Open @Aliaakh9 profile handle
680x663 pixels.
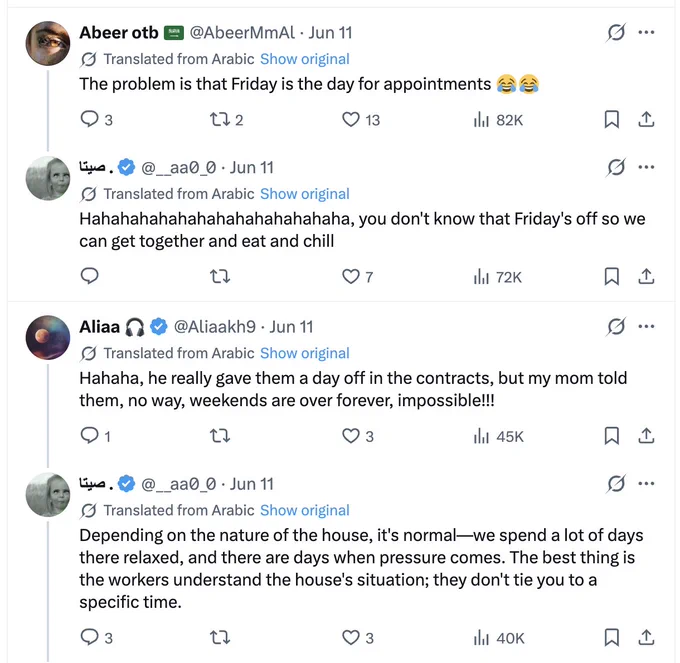pos(215,327)
